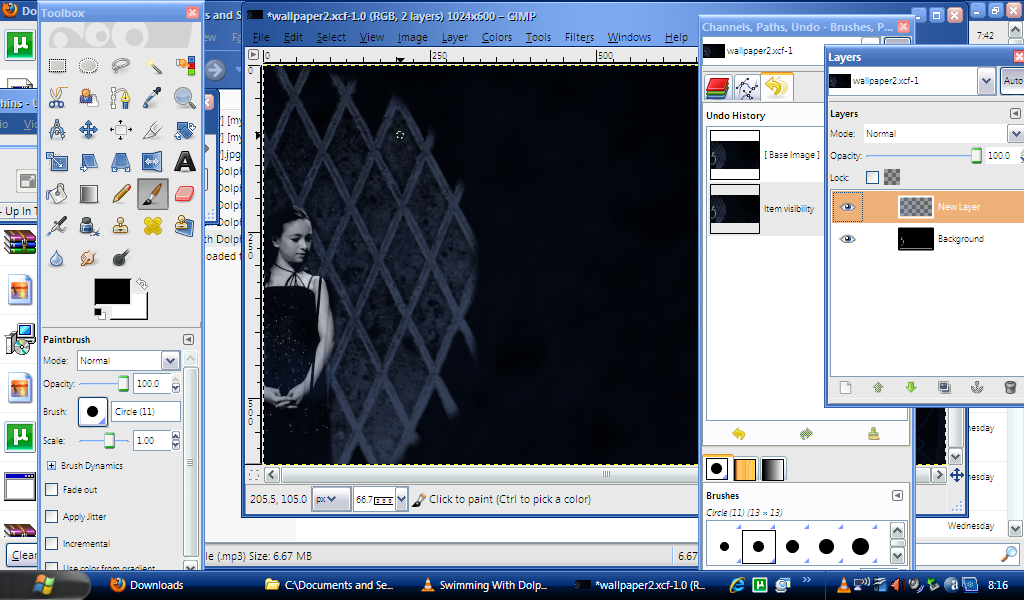
Task: Switch to the Paths tab
Action: coord(746,87)
